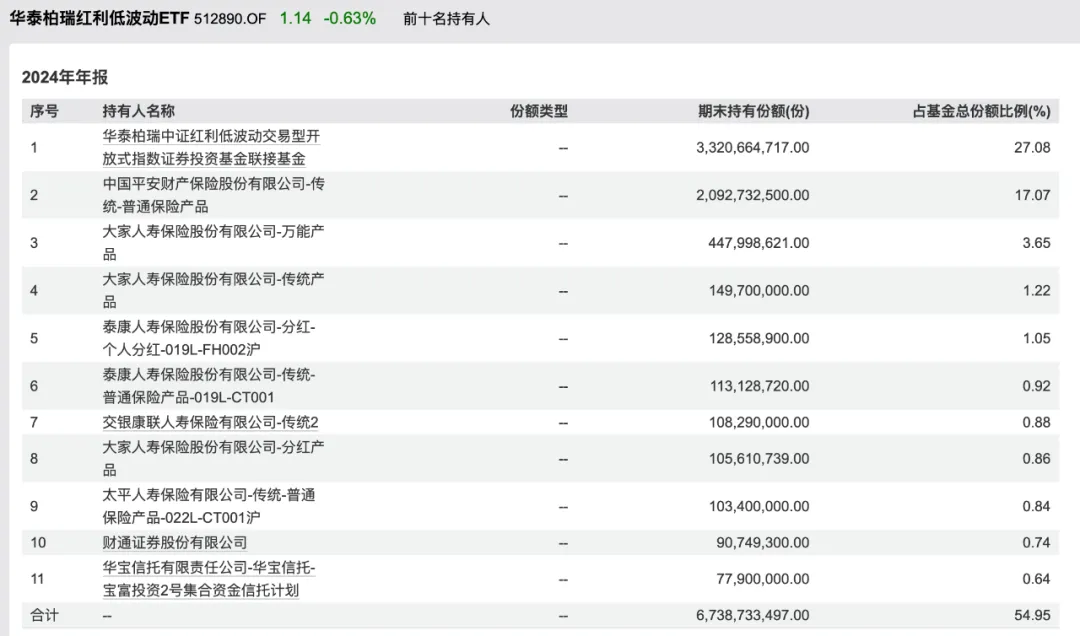Image resolution: width=1080 pixels, height=636 pixels.
Task: Open 泰康人寿-分红-个人分红 holder link
Action: 208,338
